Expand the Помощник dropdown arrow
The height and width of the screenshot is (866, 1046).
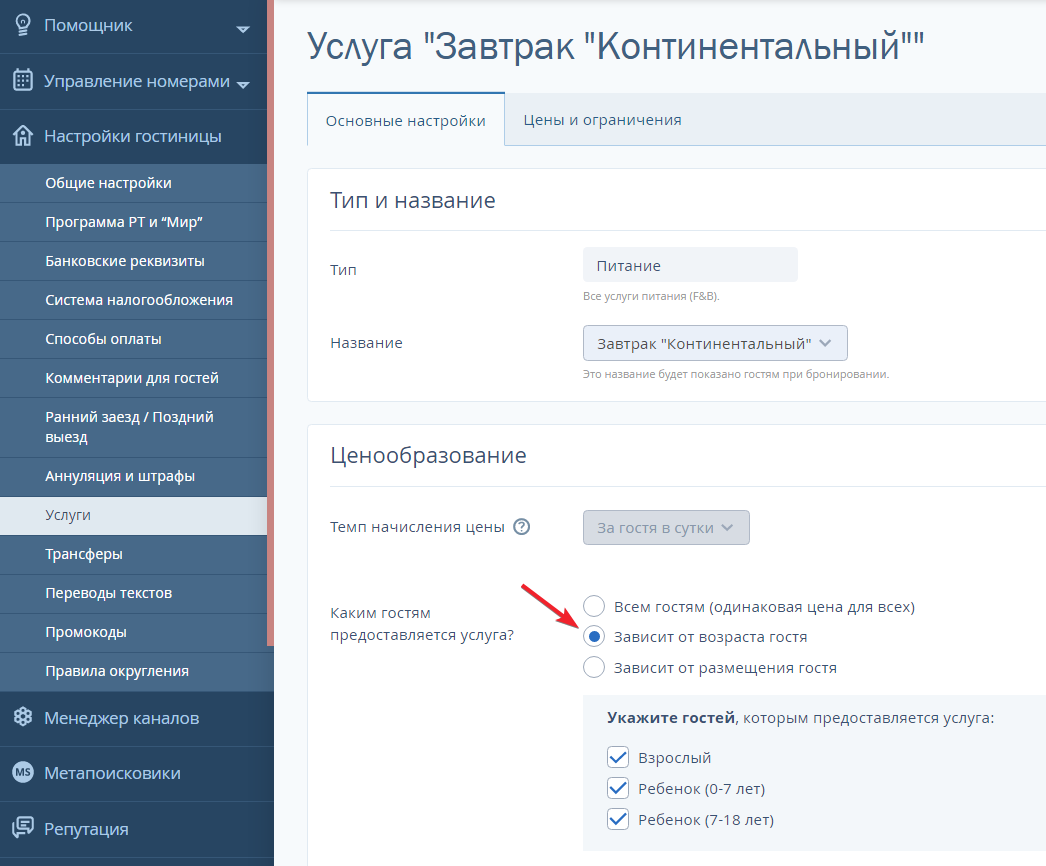tap(243, 29)
